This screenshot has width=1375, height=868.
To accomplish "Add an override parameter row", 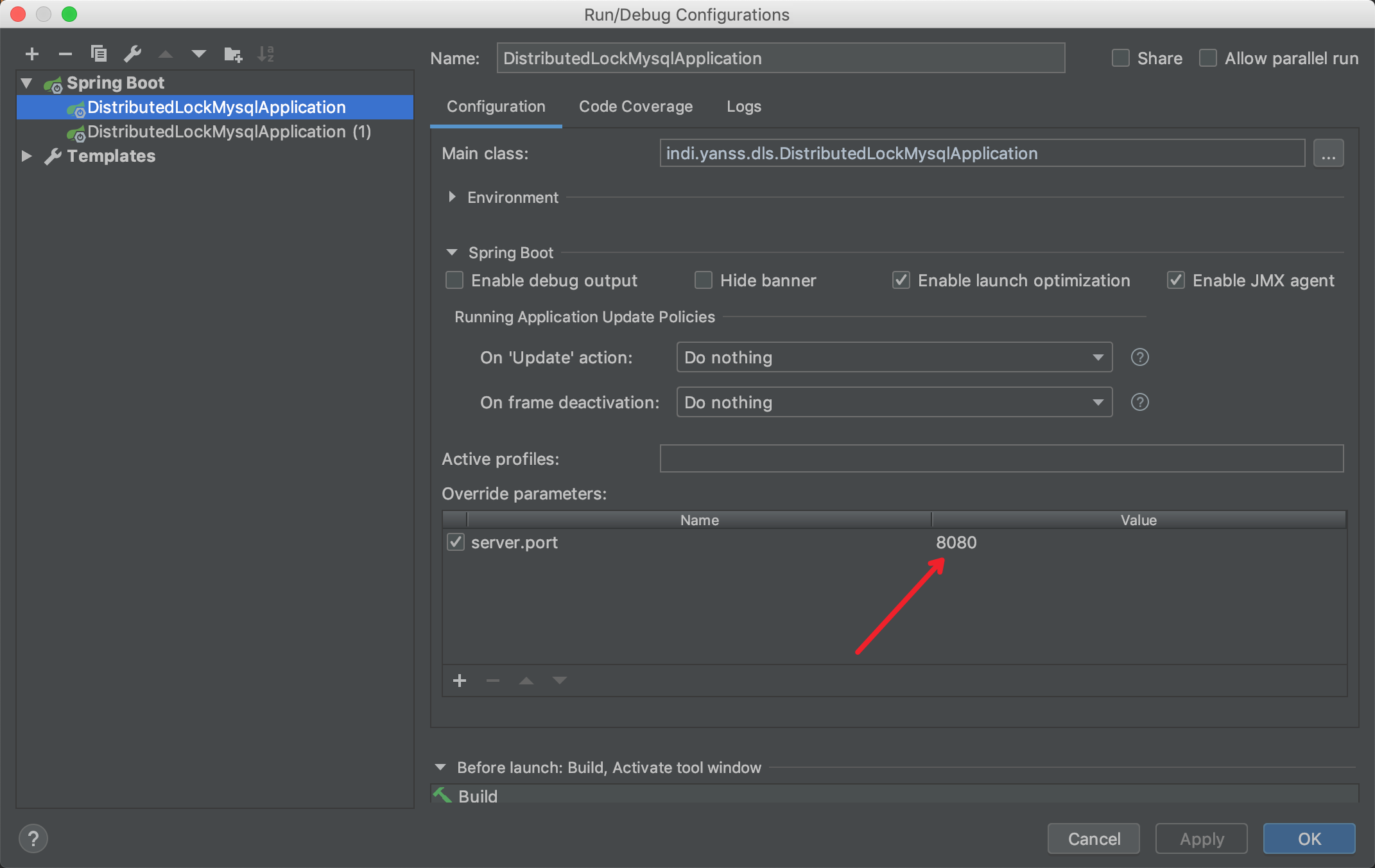I will (460, 681).
